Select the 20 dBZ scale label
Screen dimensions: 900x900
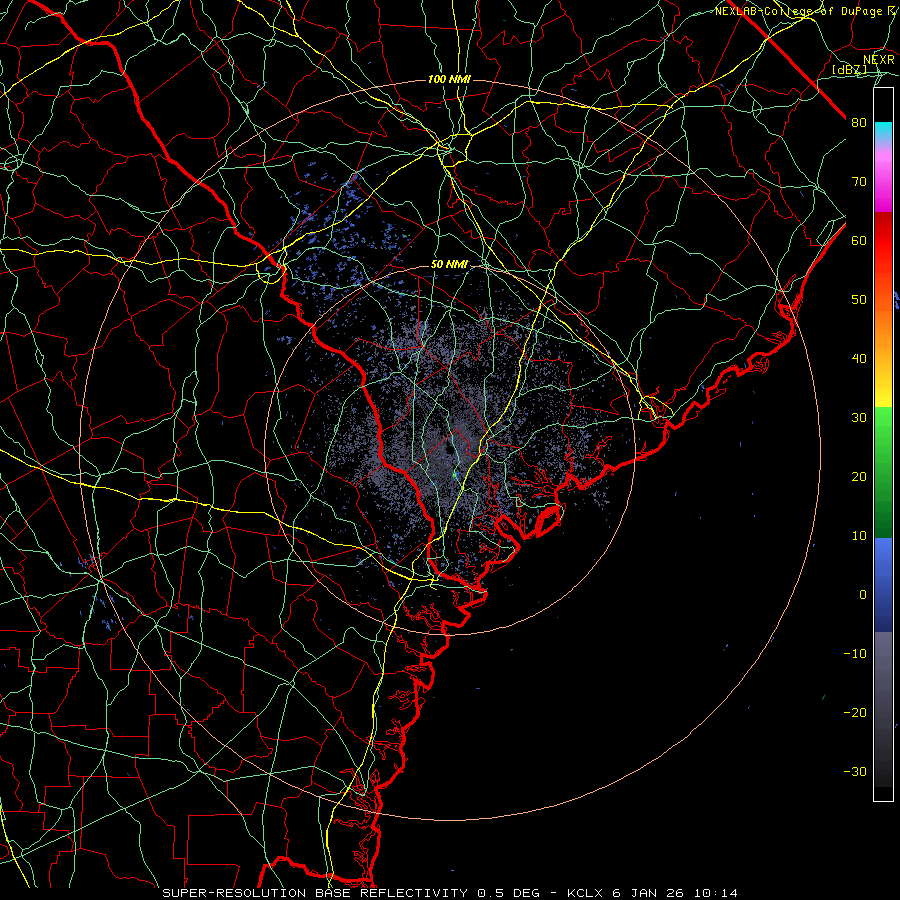click(859, 477)
